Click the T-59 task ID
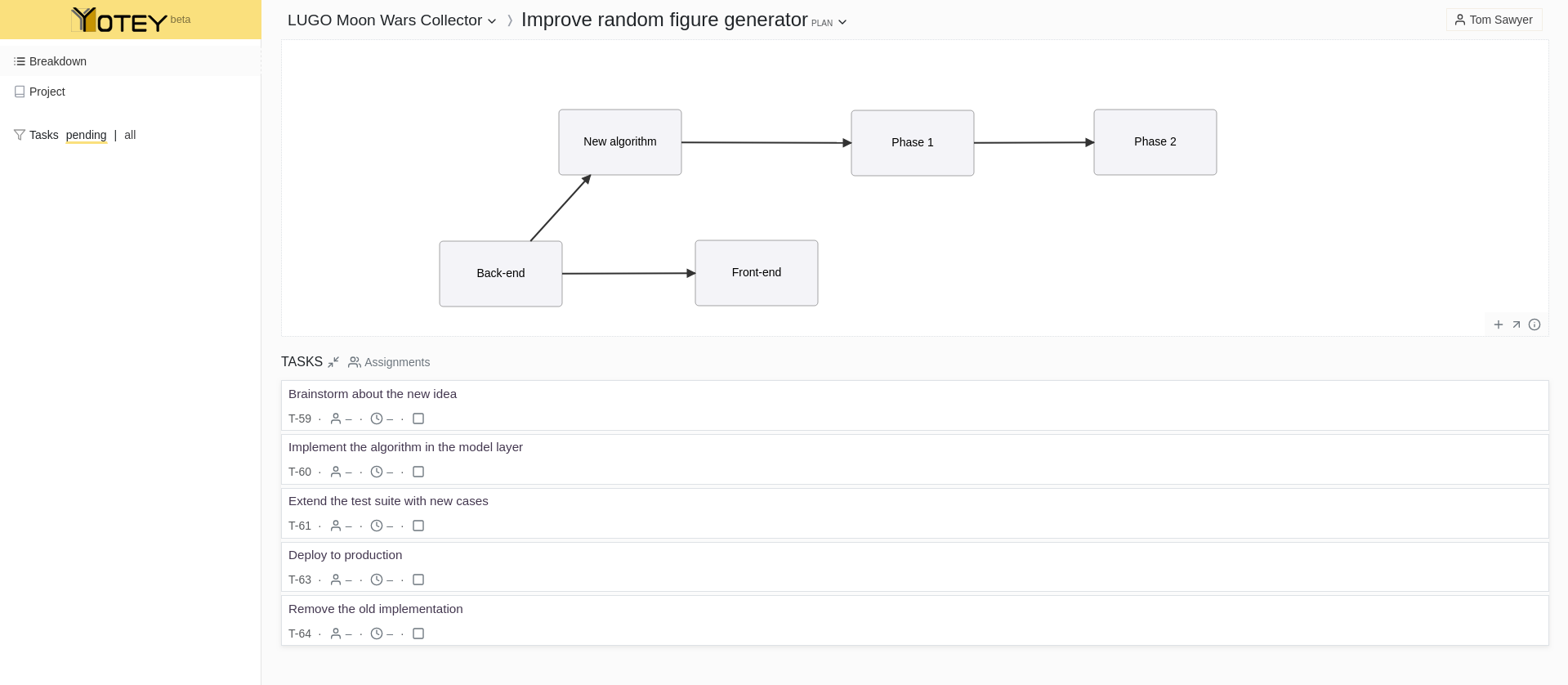Screen dimensions: 1568x685 pyautogui.click(x=300, y=419)
